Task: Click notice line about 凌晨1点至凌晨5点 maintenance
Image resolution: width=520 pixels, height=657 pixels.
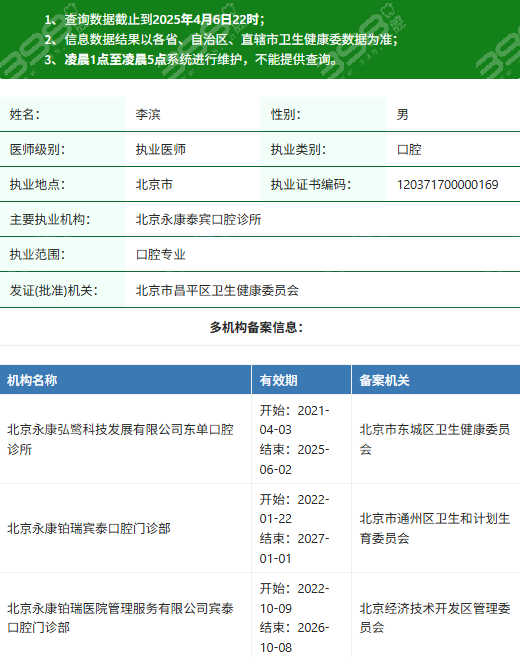Action: pos(191,59)
